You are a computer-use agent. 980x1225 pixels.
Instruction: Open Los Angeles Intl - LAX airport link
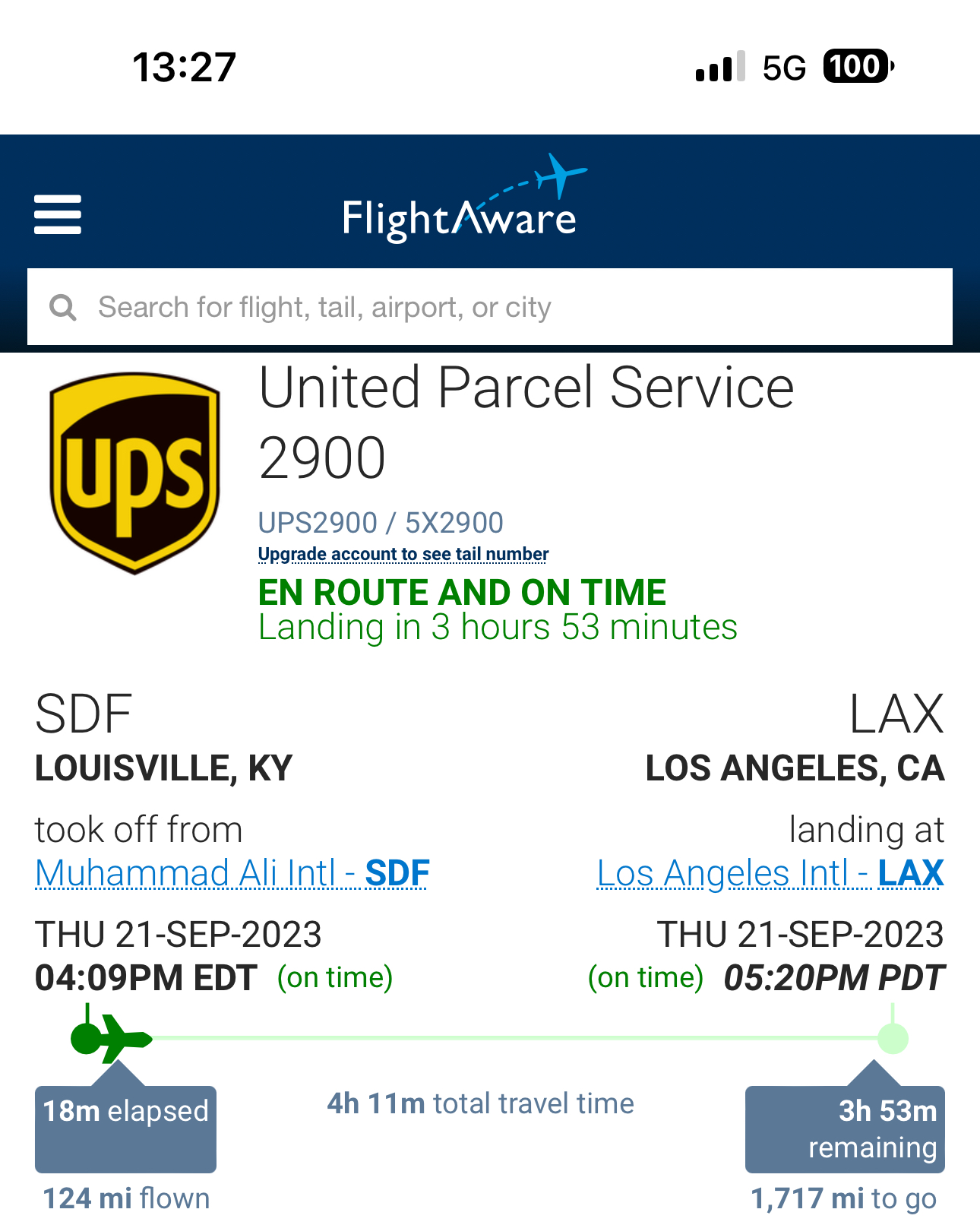[x=770, y=873]
